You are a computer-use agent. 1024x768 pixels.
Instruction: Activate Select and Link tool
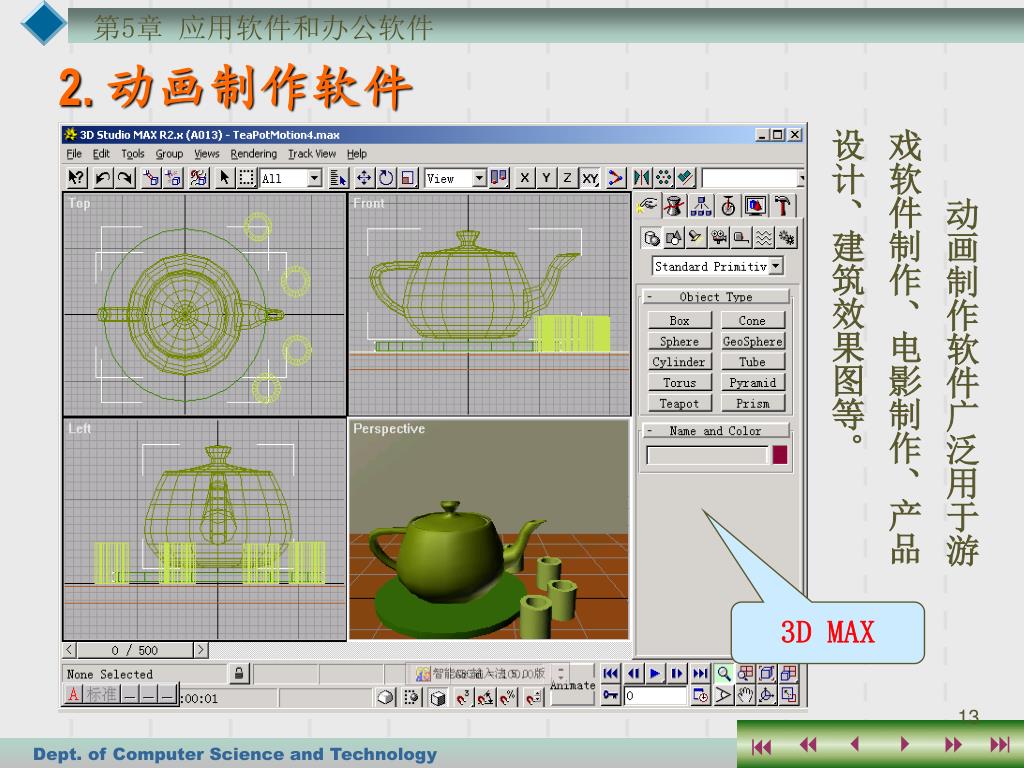click(152, 178)
